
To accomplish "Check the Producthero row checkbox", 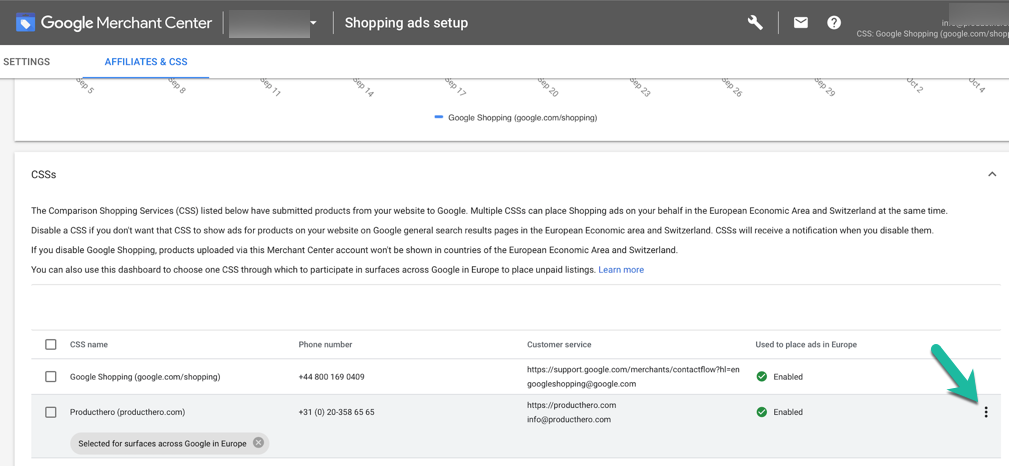I will [x=51, y=412].
